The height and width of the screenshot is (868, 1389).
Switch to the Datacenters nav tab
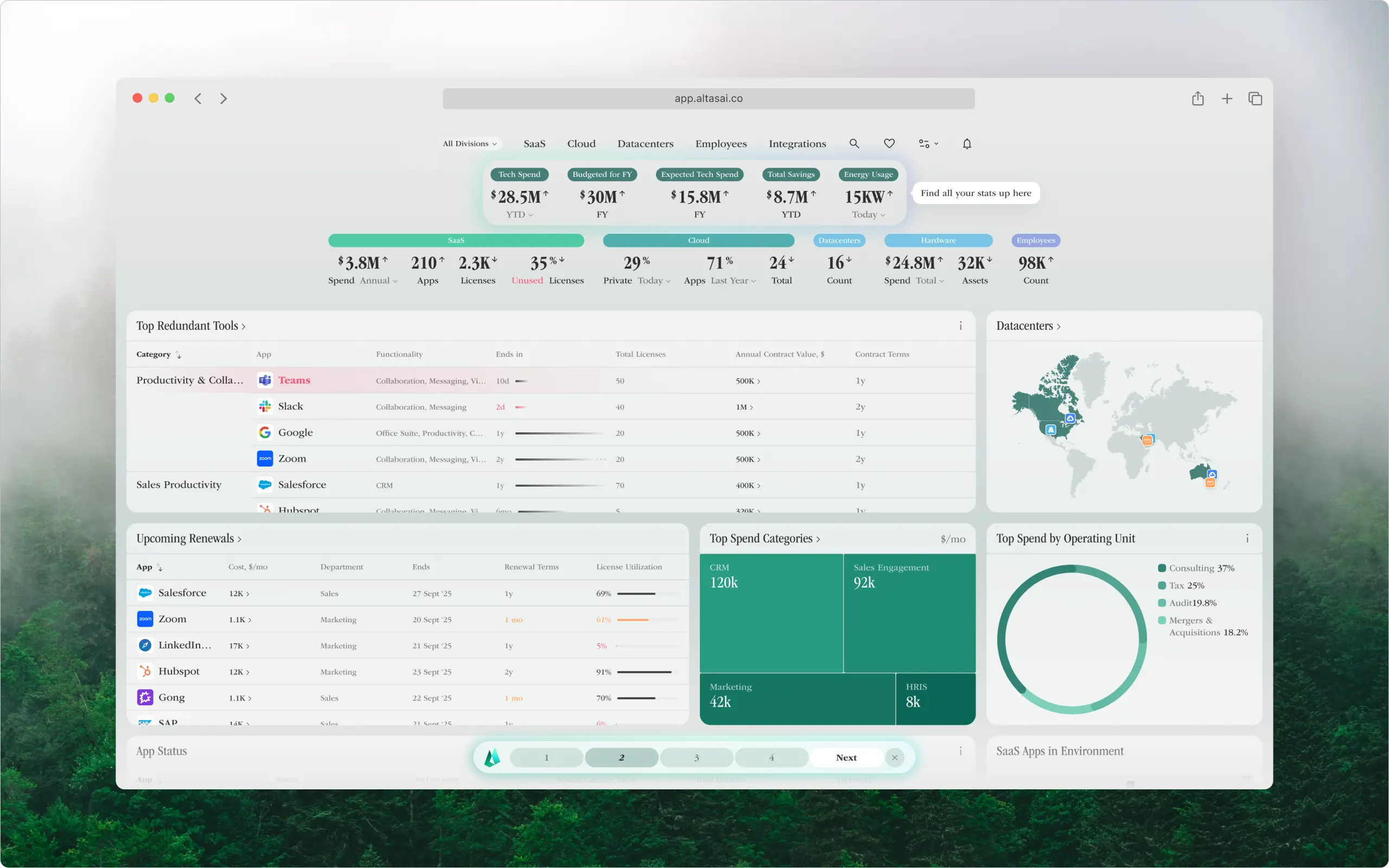click(x=645, y=144)
